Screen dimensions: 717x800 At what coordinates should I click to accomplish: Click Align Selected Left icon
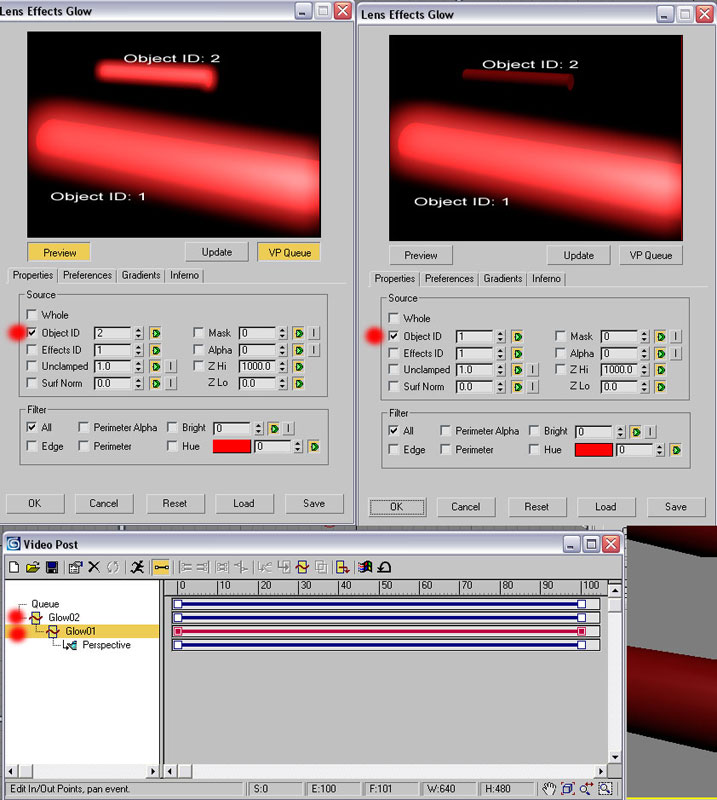[185, 567]
